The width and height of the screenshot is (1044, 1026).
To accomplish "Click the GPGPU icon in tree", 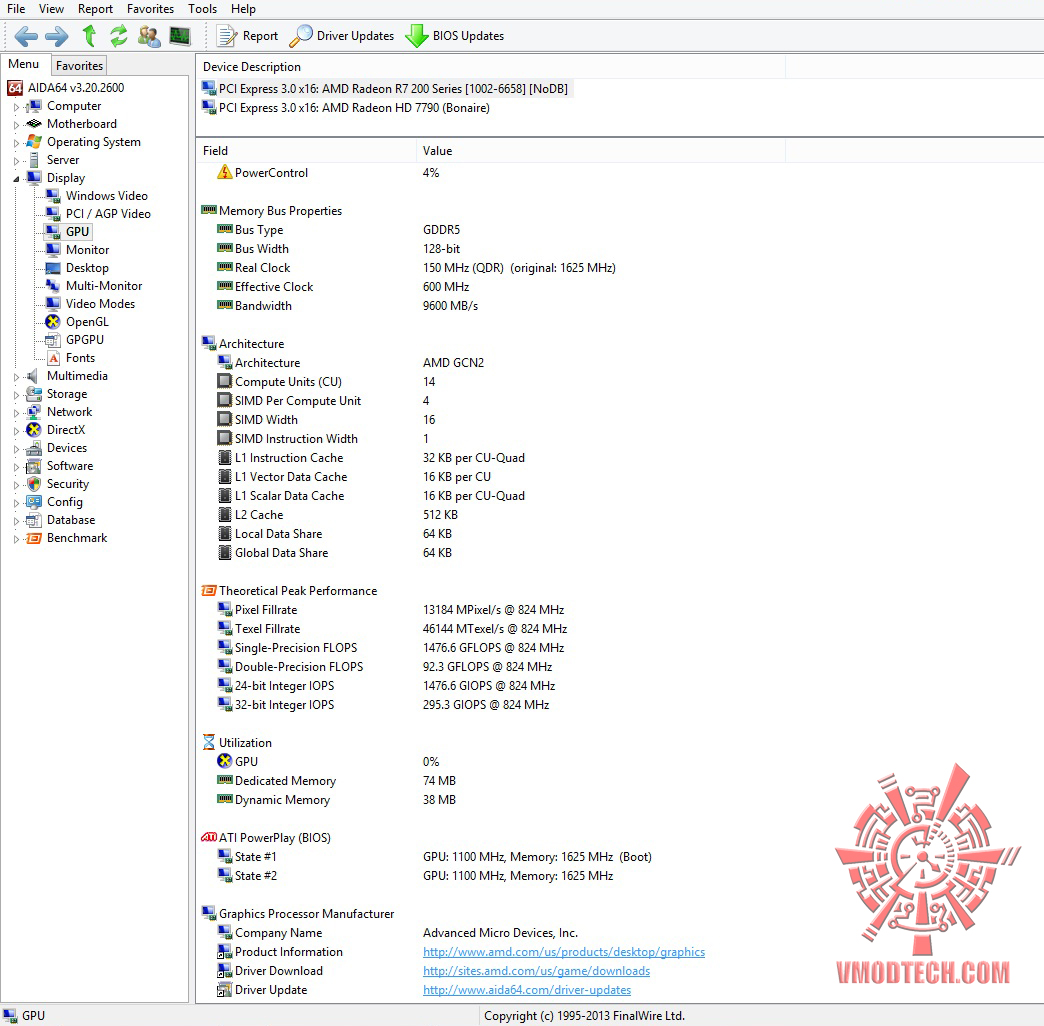I will tap(53, 340).
